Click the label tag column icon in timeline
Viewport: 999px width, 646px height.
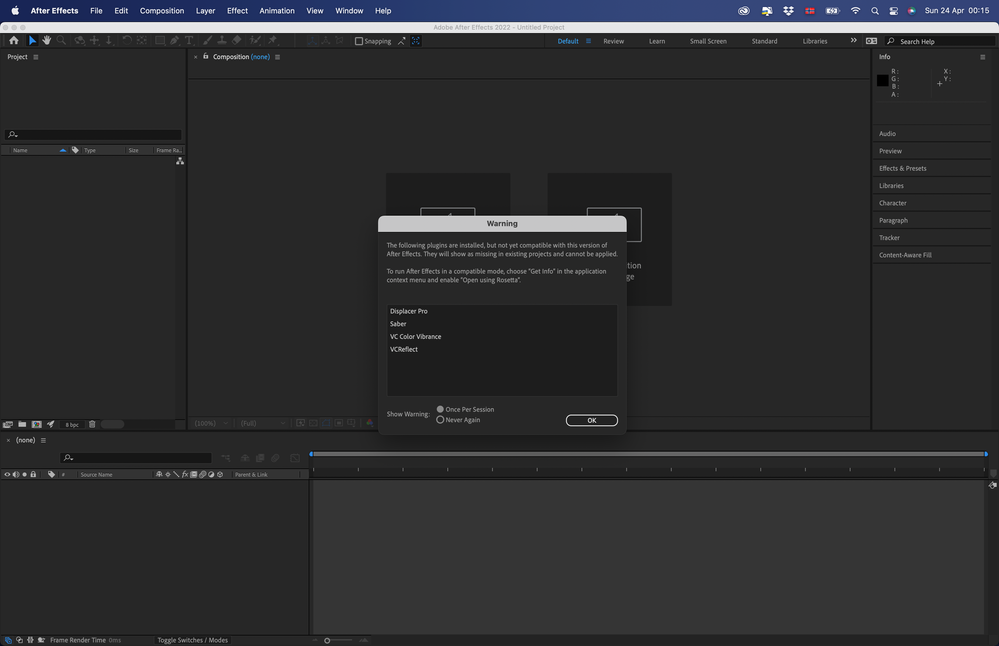(51, 475)
